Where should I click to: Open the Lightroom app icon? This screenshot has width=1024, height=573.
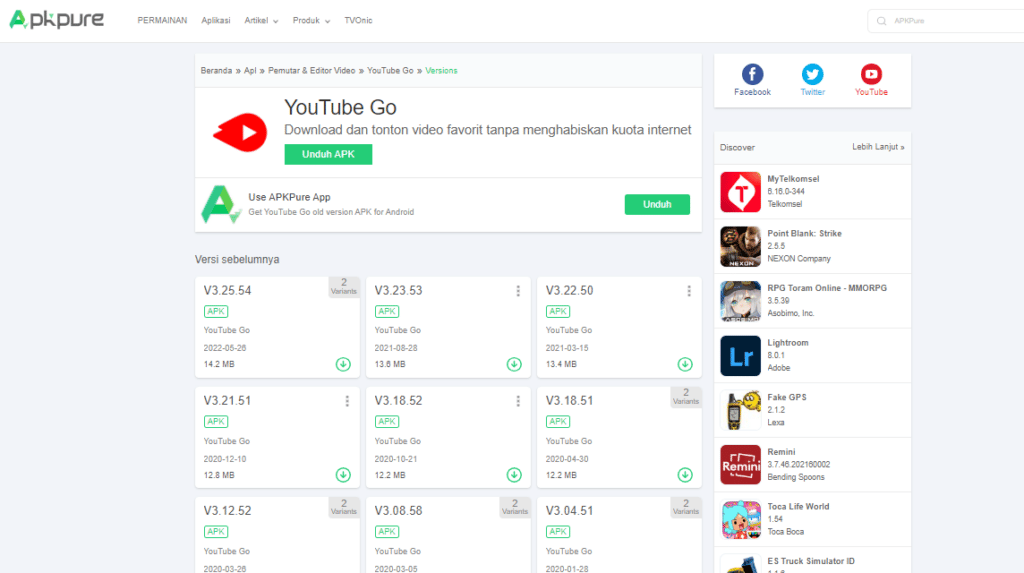tap(740, 356)
